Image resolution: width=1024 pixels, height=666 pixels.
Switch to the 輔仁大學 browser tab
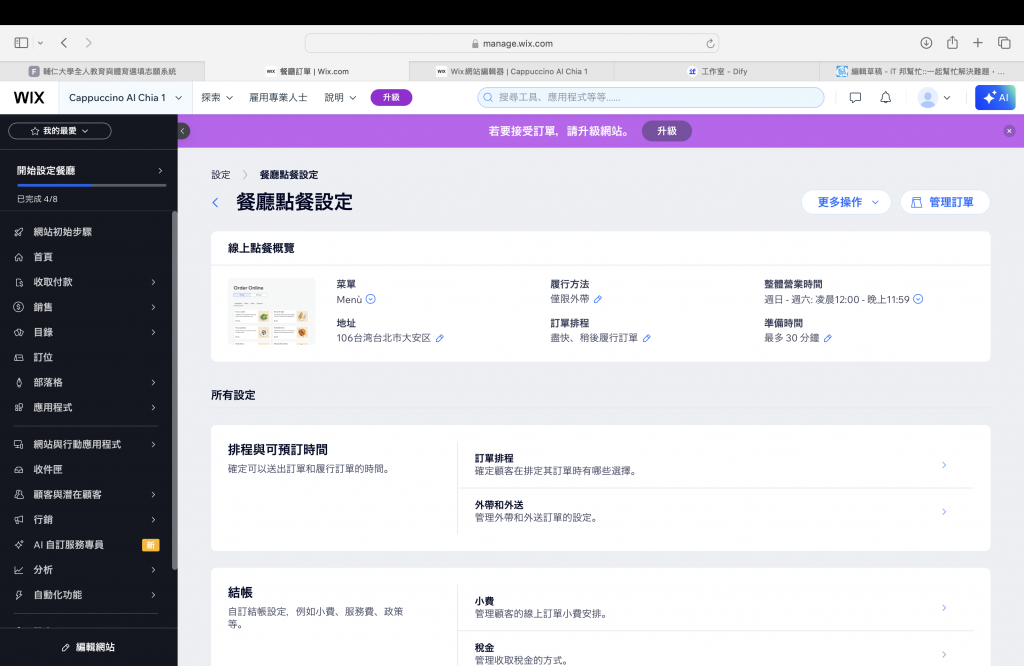pos(103,71)
